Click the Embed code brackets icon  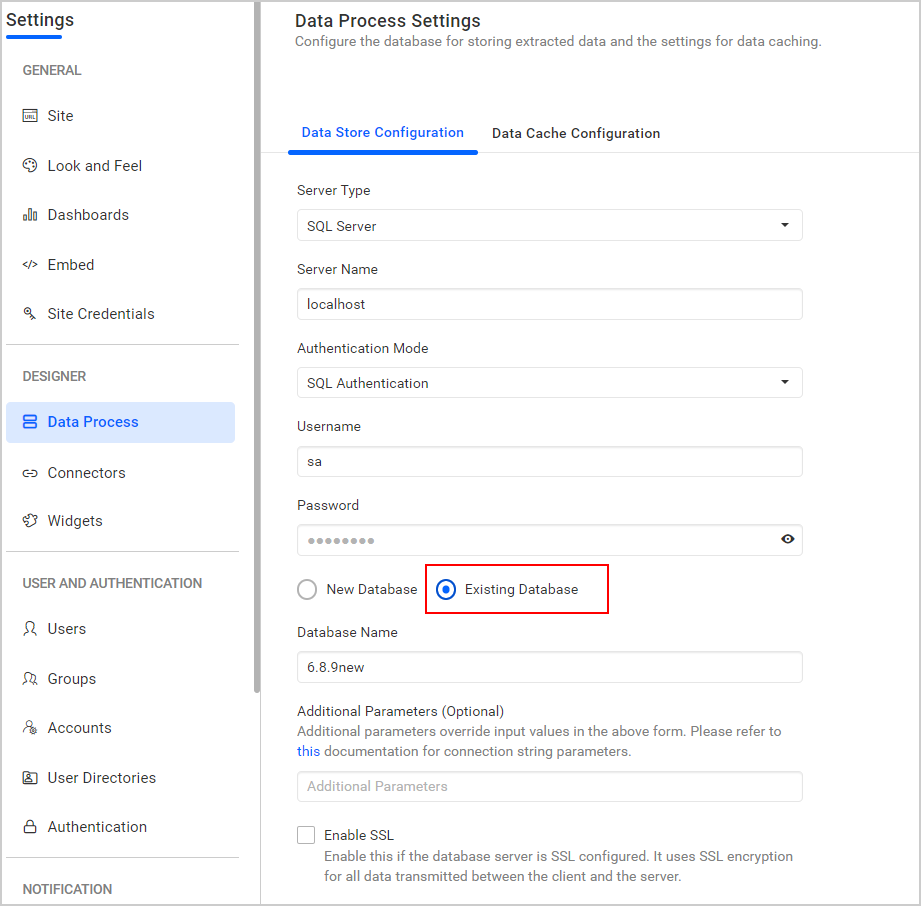tap(30, 265)
